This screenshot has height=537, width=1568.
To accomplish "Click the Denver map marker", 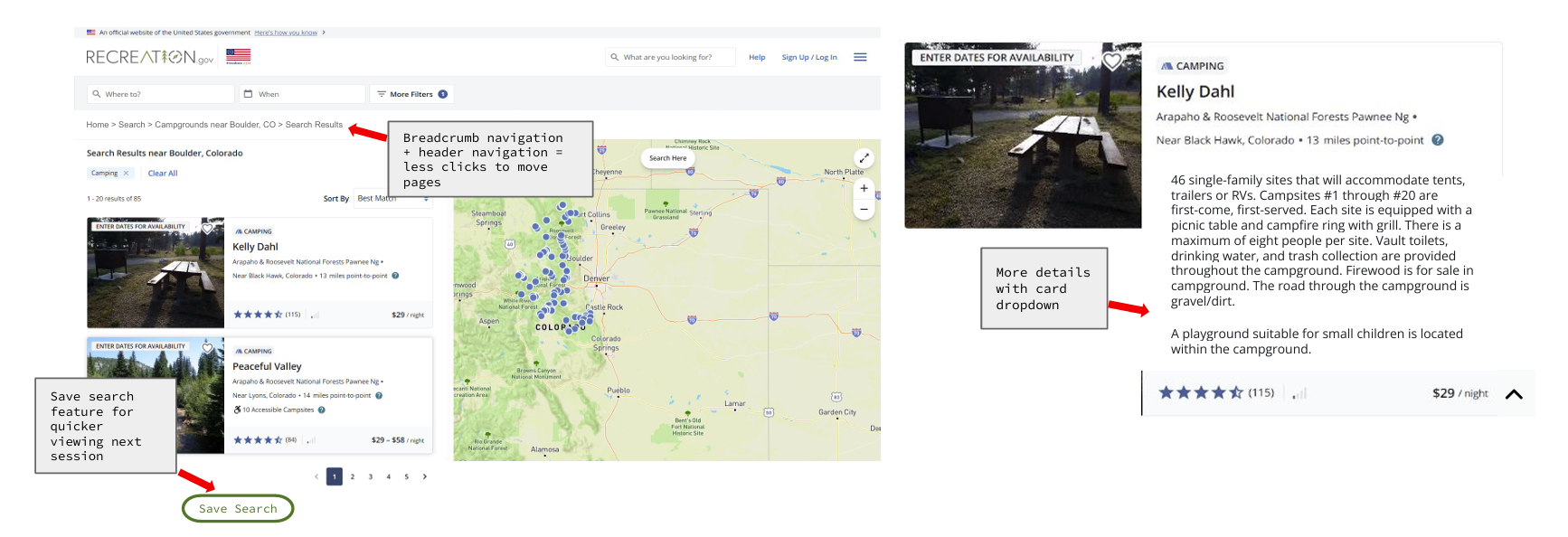I will (597, 286).
